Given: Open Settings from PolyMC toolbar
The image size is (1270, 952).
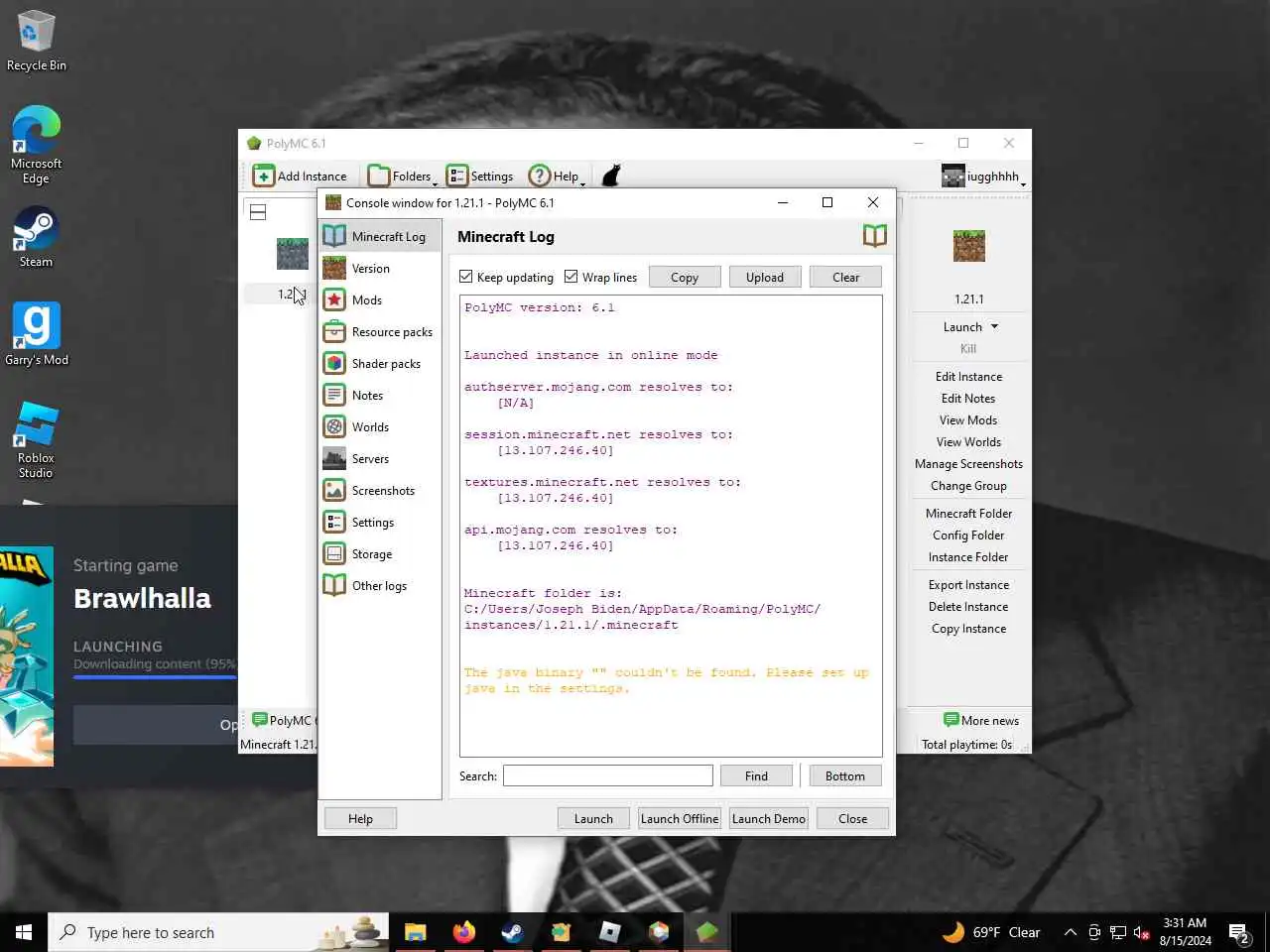Looking at the screenshot, I should point(480,176).
